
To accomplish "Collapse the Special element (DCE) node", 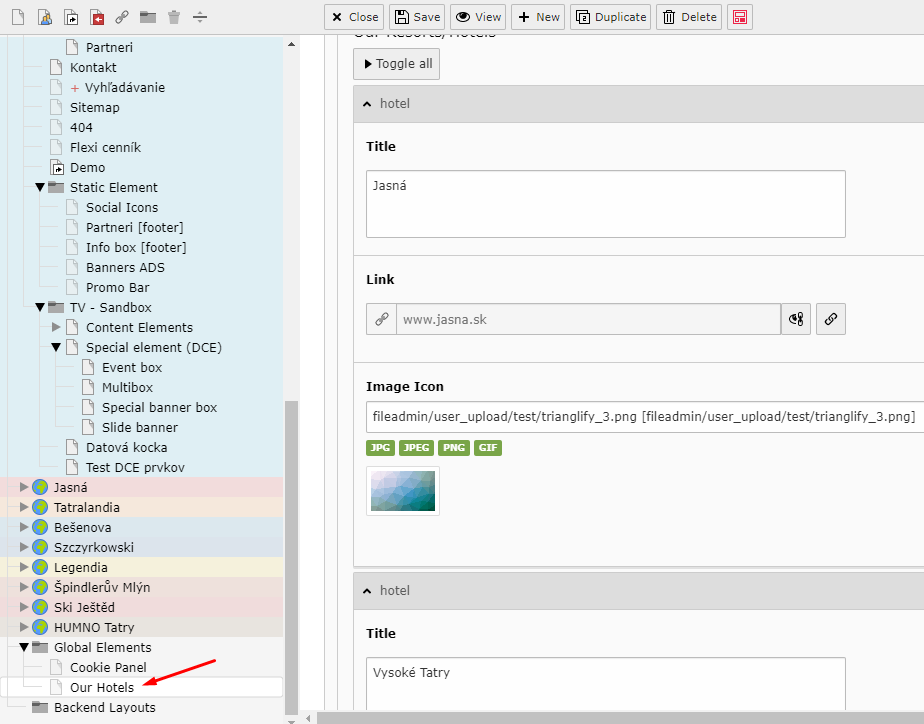I will click(56, 347).
